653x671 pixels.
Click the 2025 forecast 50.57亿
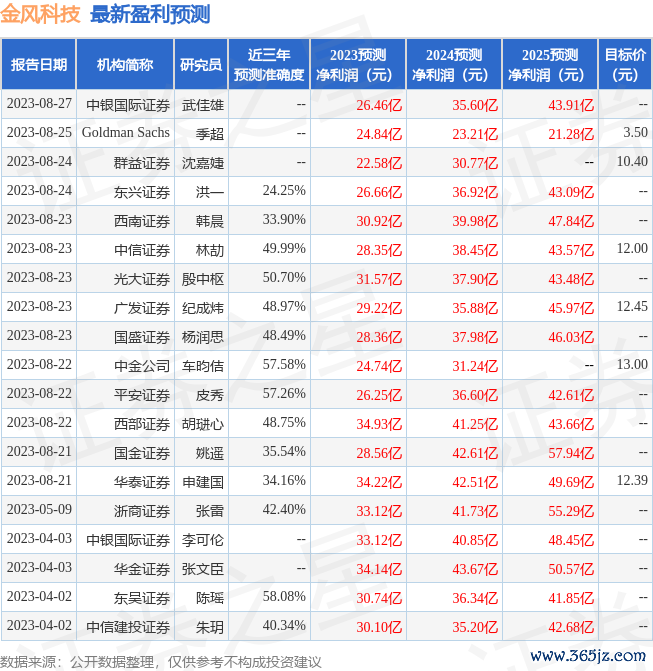pyautogui.click(x=571, y=569)
